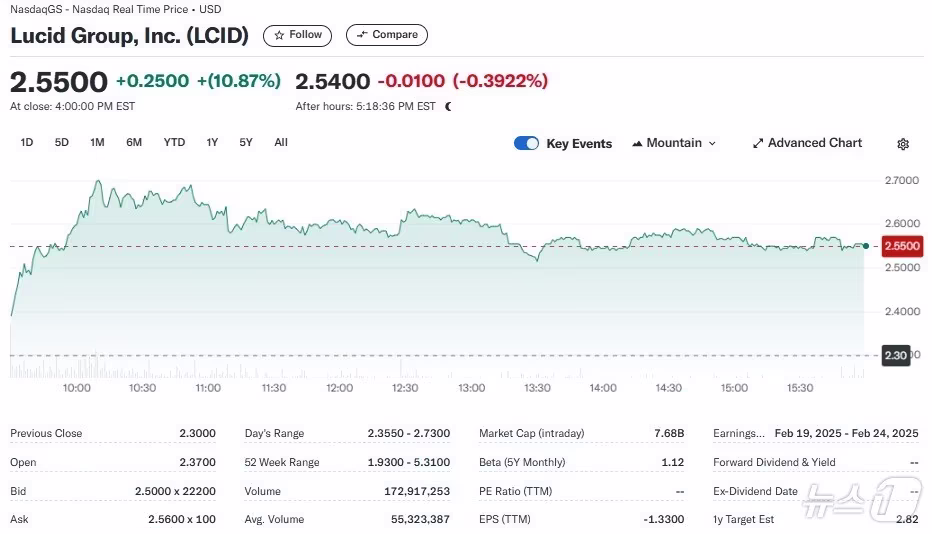The height and width of the screenshot is (534, 932).
Task: Toggle the Key Events switch
Action: tap(526, 143)
